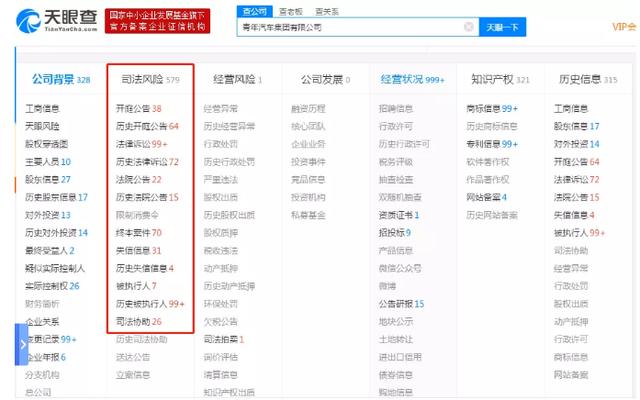Open the VIP会员 link
640x400 pixels.
pos(624,27)
